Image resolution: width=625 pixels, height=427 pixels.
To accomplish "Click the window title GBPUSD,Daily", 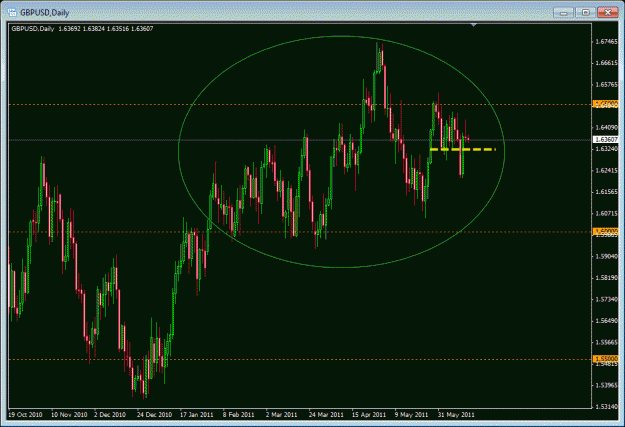I will coord(45,13).
